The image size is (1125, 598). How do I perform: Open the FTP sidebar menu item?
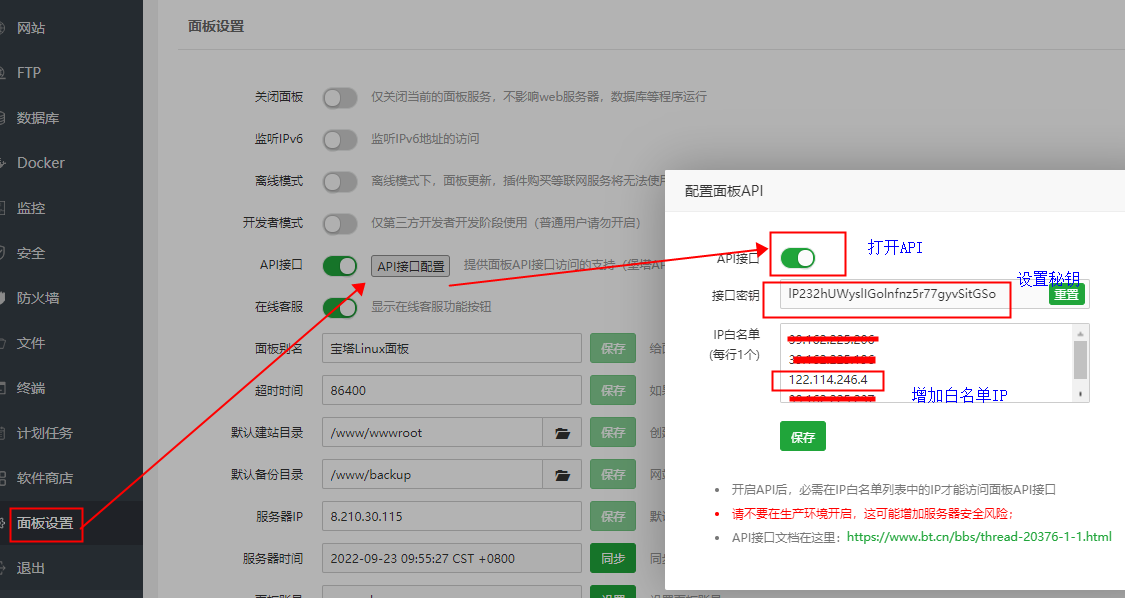pyautogui.click(x=29, y=73)
